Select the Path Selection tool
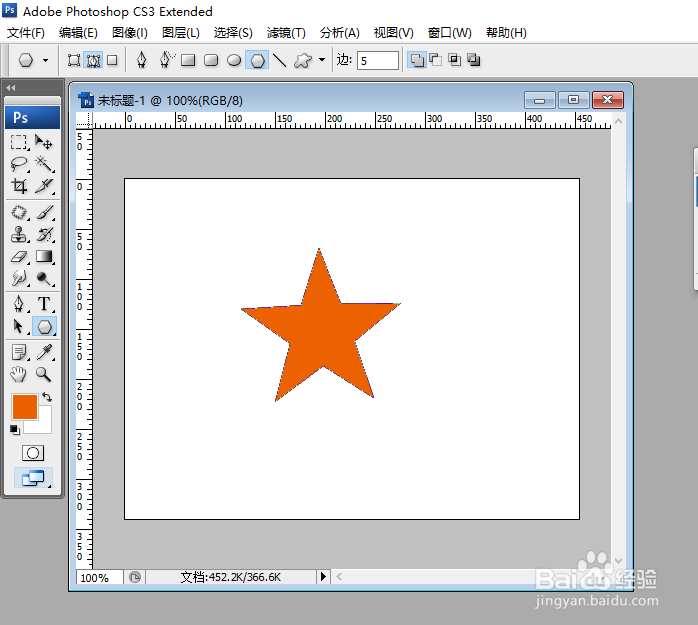698x625 pixels. pyautogui.click(x=19, y=326)
